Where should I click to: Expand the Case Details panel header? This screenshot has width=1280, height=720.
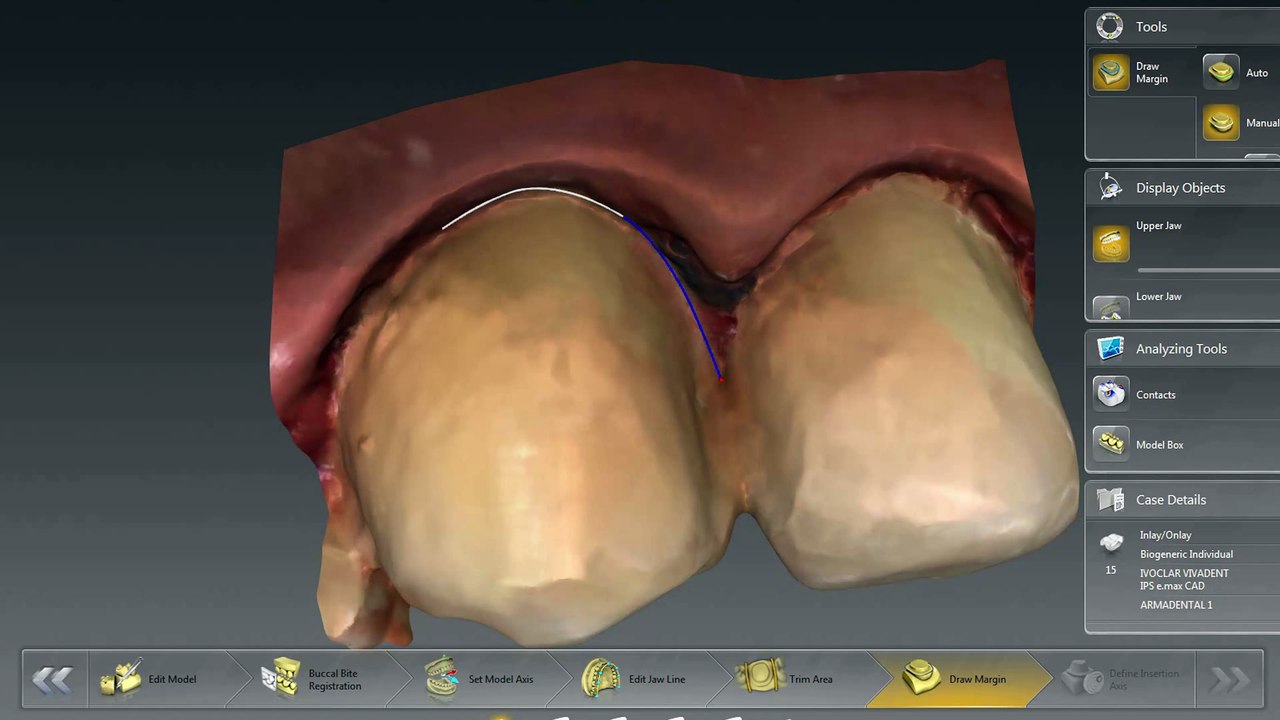pos(1183,500)
